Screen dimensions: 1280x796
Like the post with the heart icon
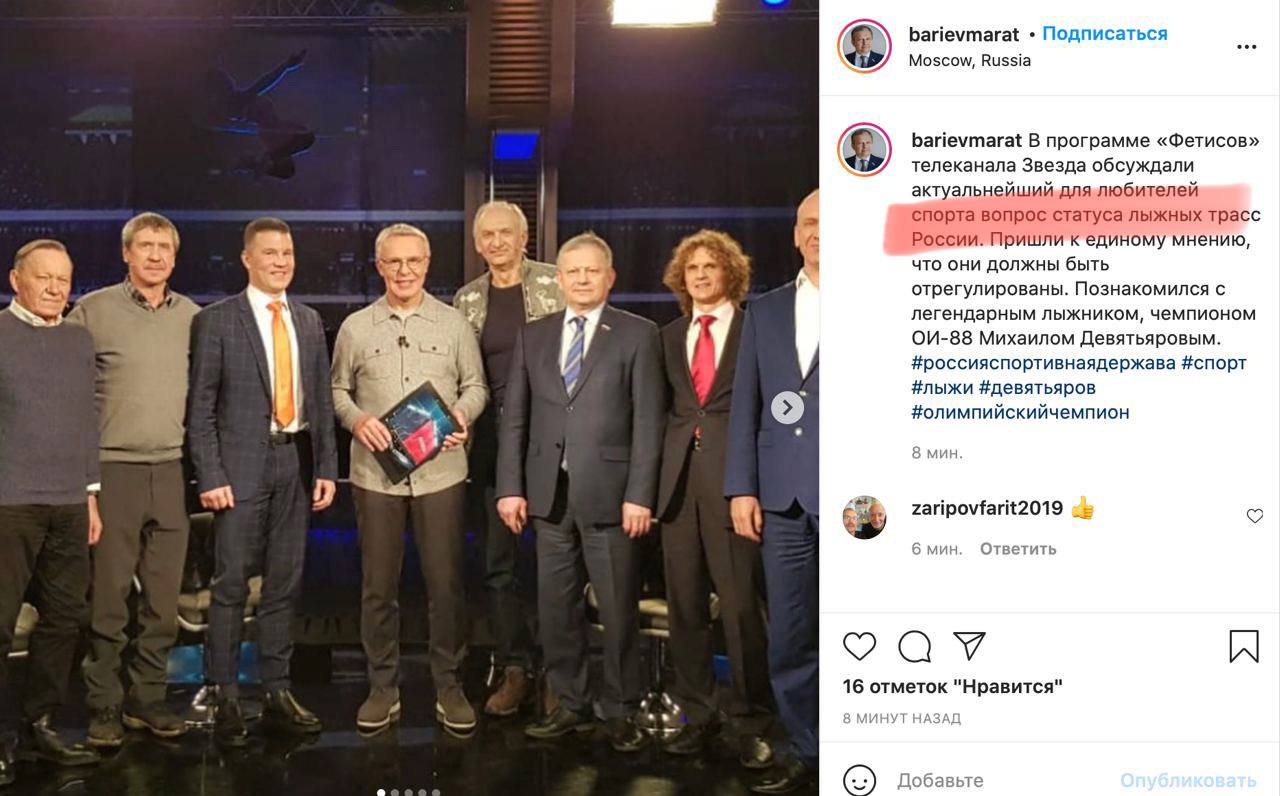click(860, 647)
